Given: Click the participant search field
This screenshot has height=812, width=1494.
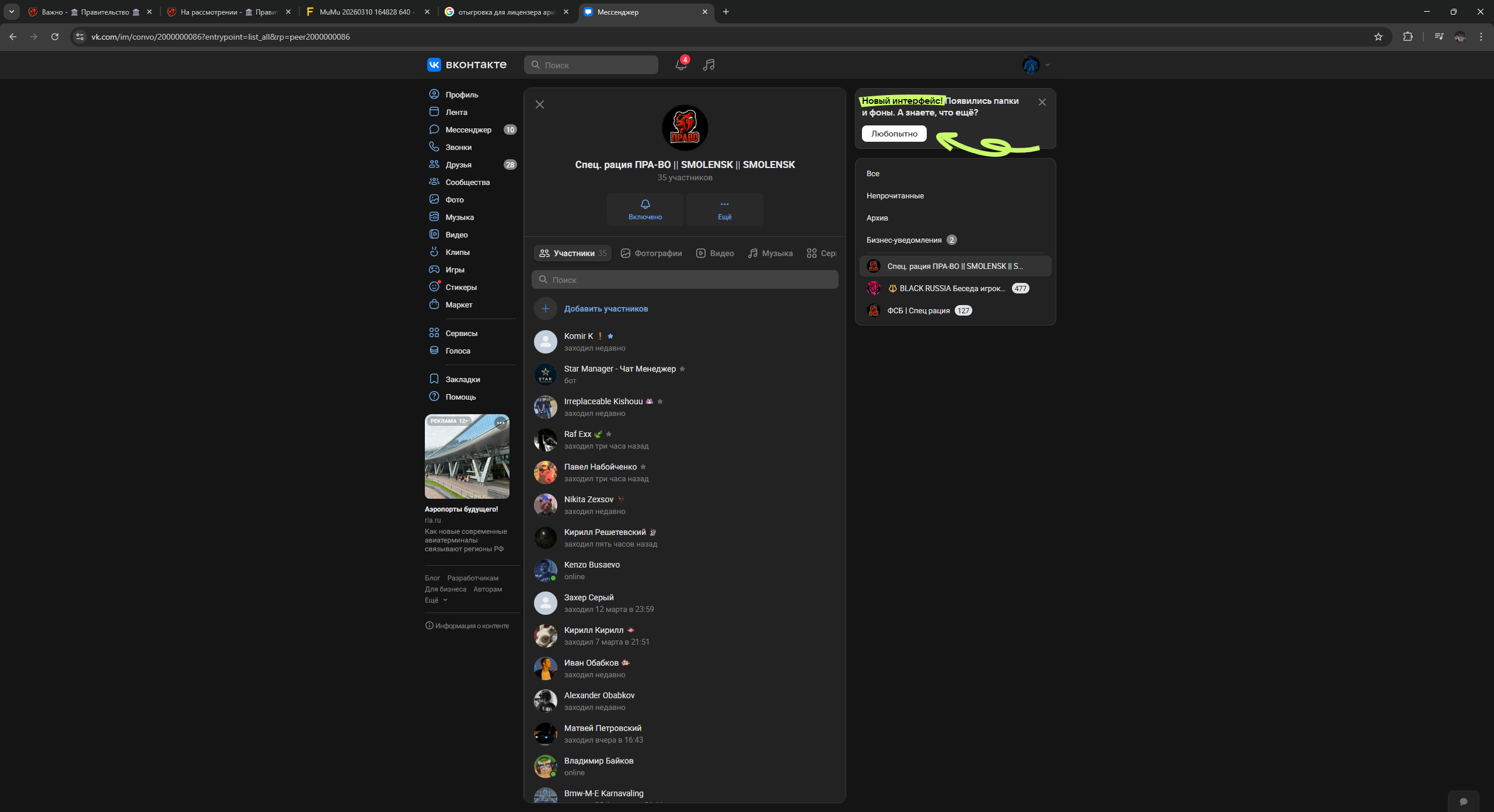Looking at the screenshot, I should [685, 280].
